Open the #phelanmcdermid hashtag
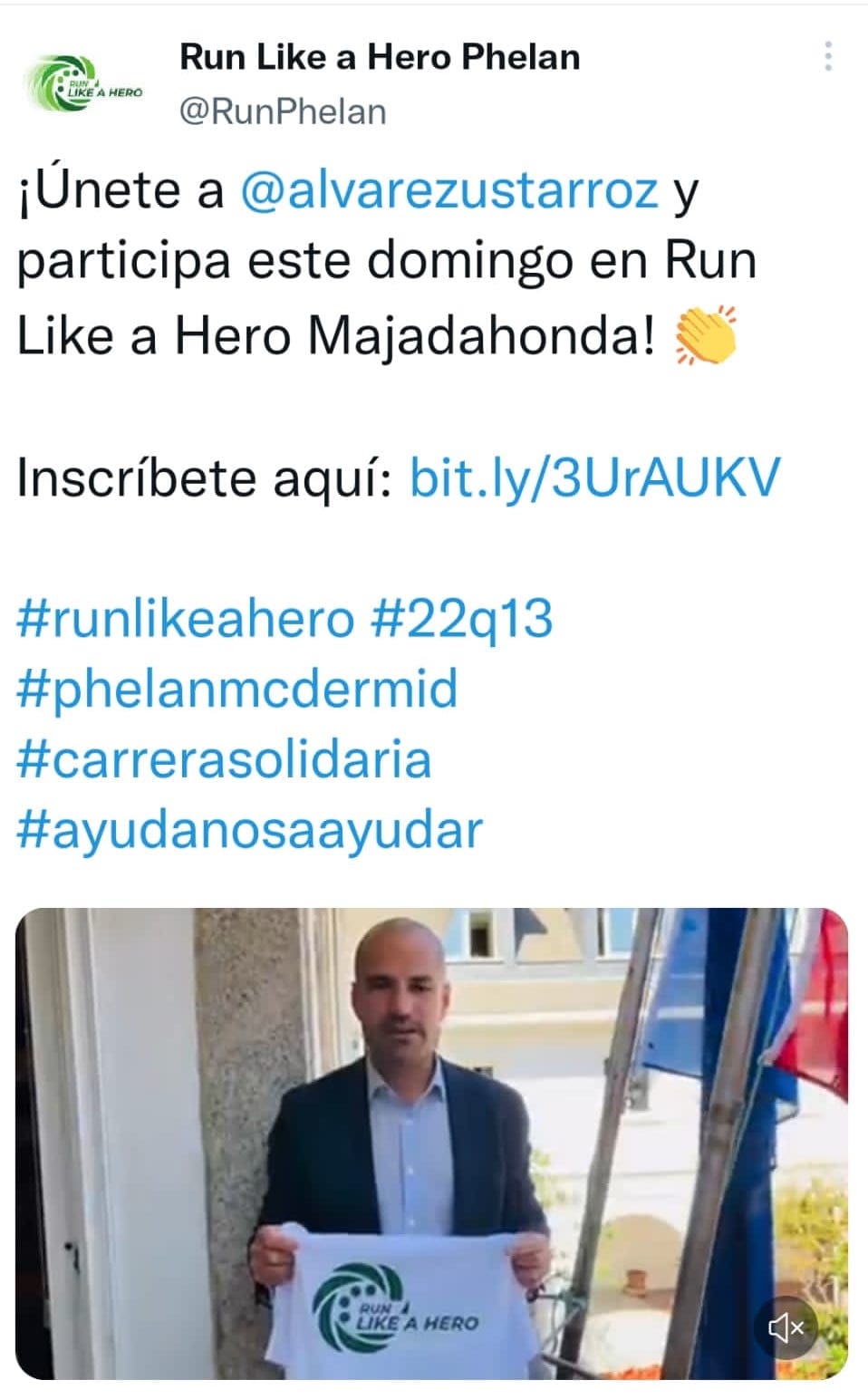Screen dimensions: 868x1399 (237, 690)
